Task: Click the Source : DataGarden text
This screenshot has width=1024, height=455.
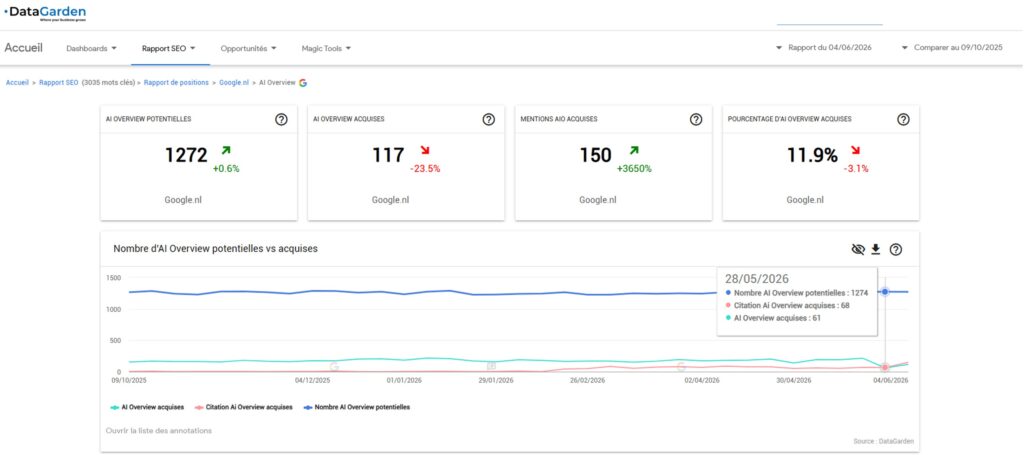Action: 884,441
